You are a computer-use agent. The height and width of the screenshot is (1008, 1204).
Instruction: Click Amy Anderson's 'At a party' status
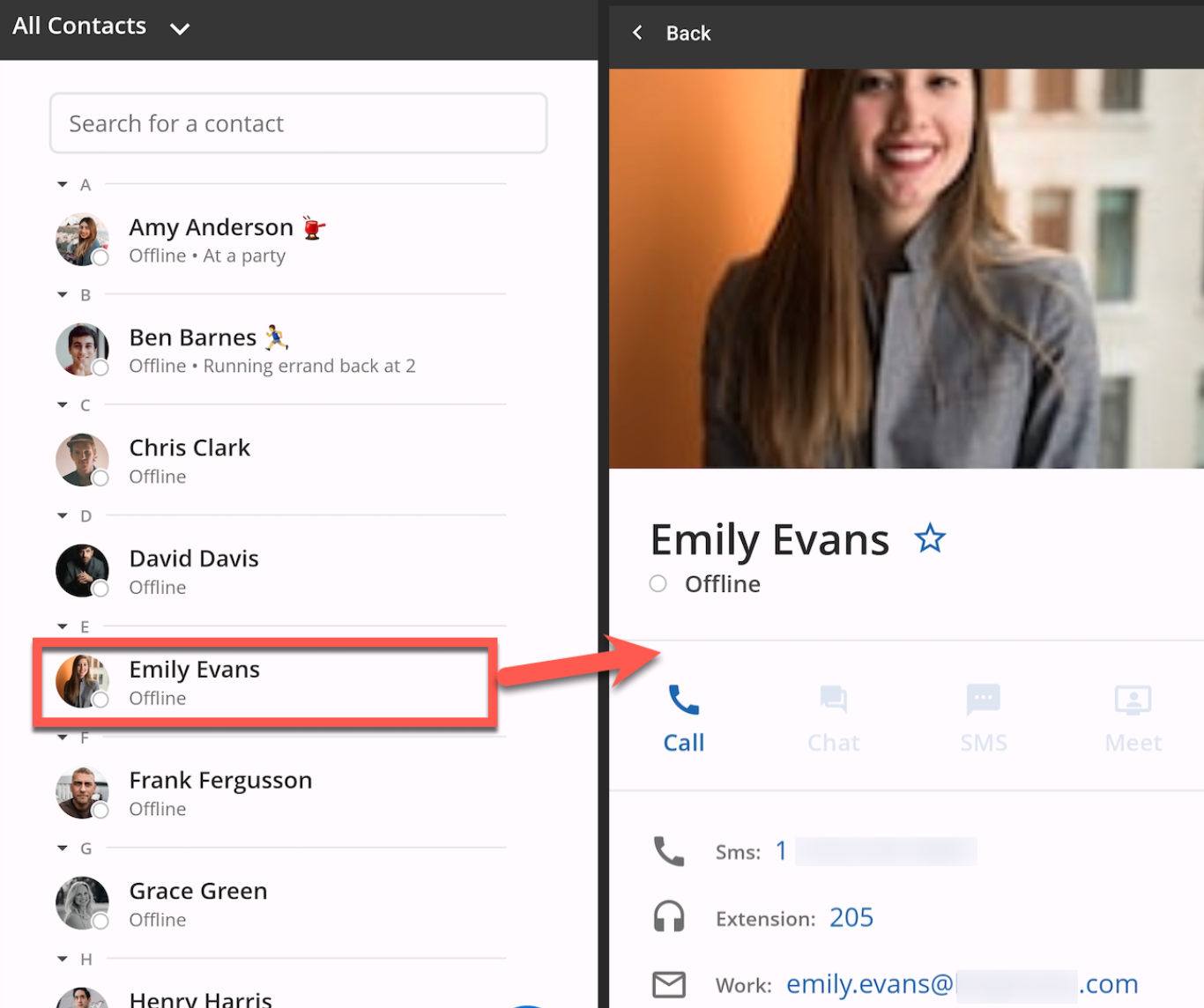coord(244,256)
